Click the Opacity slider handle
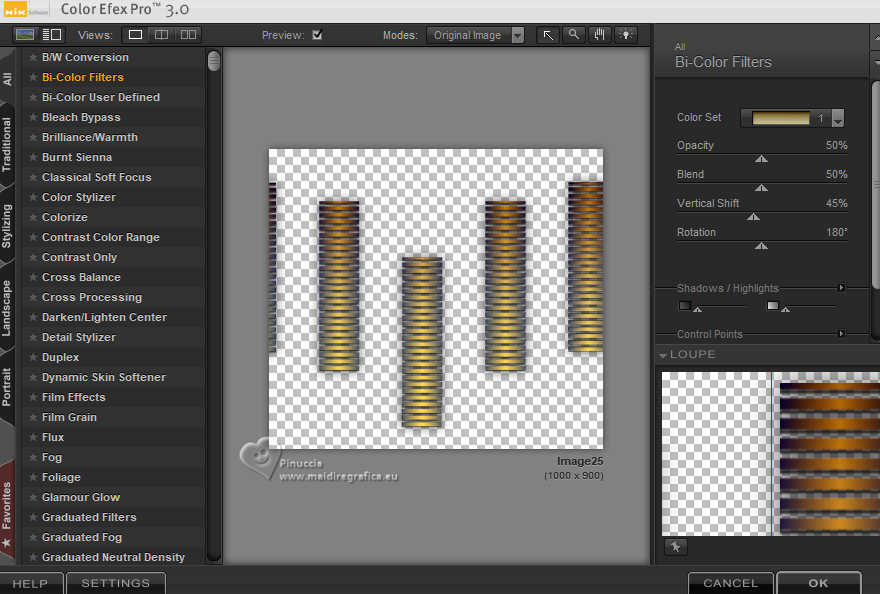 coord(761,158)
